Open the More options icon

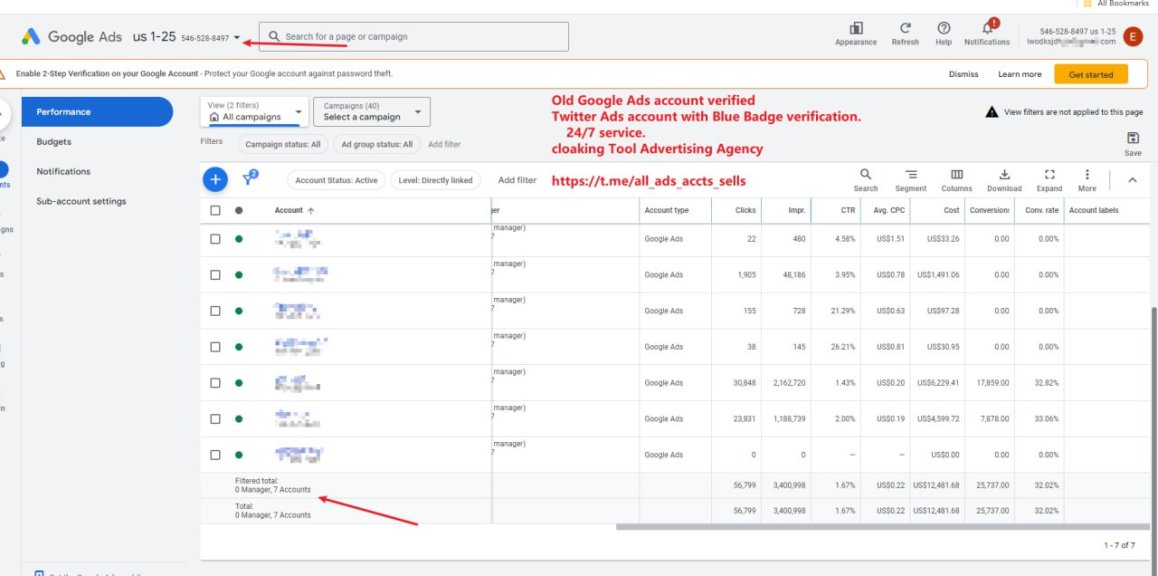point(1087,174)
